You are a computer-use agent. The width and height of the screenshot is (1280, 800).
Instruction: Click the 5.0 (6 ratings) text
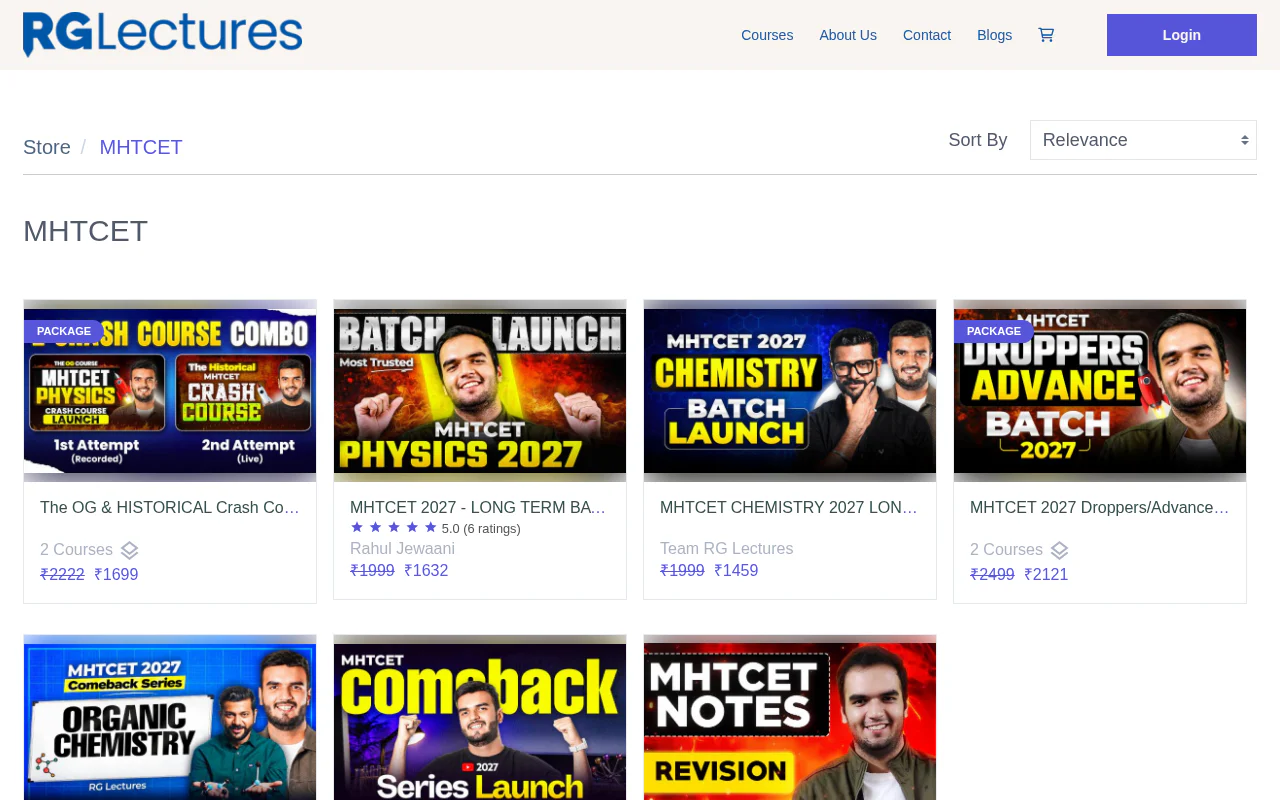point(481,529)
